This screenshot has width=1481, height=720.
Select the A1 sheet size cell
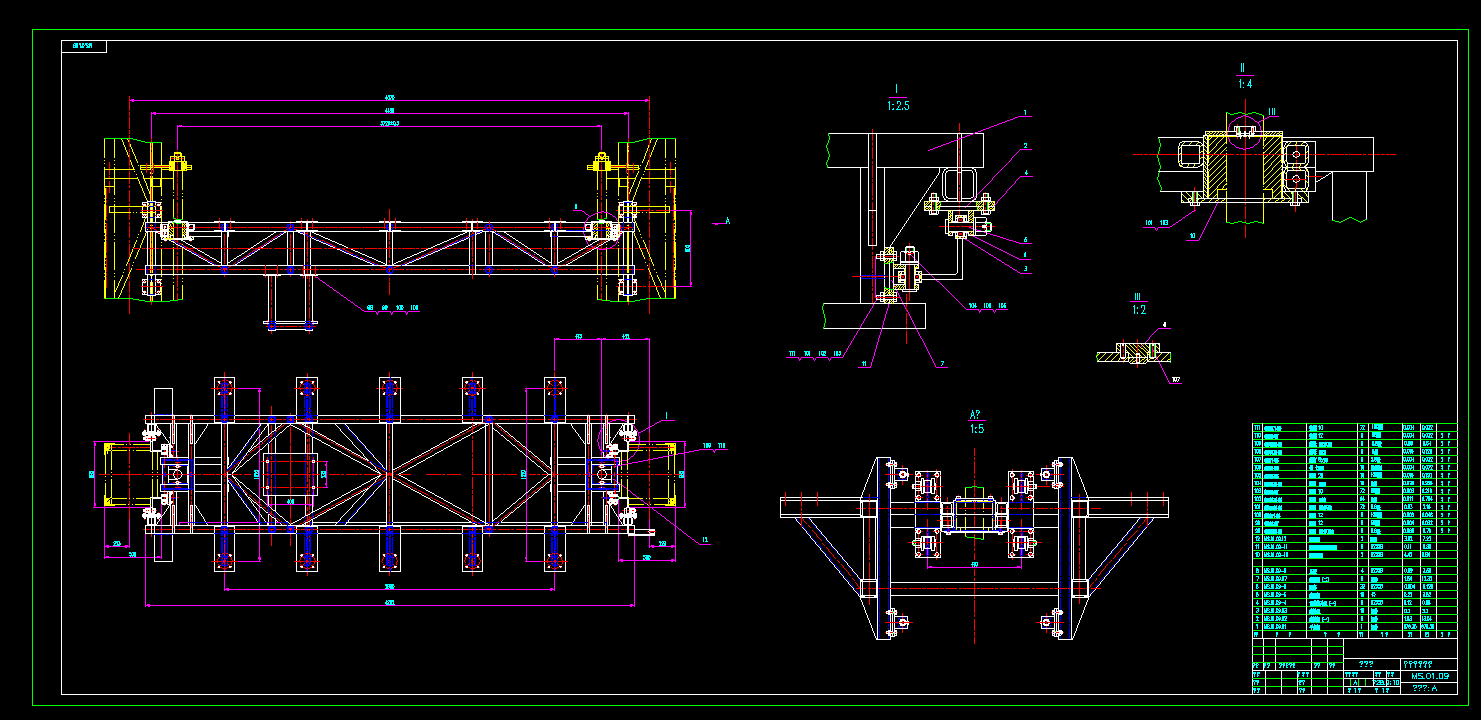[1354, 683]
